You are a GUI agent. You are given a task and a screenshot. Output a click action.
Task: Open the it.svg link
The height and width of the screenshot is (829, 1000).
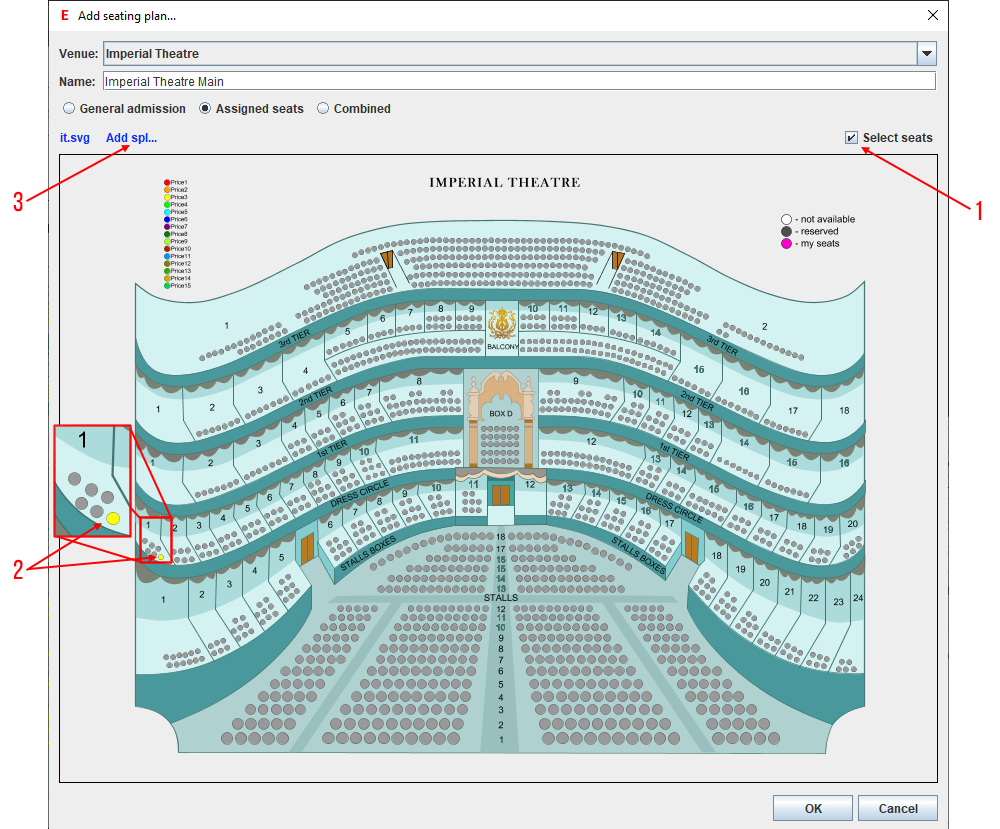coord(75,138)
